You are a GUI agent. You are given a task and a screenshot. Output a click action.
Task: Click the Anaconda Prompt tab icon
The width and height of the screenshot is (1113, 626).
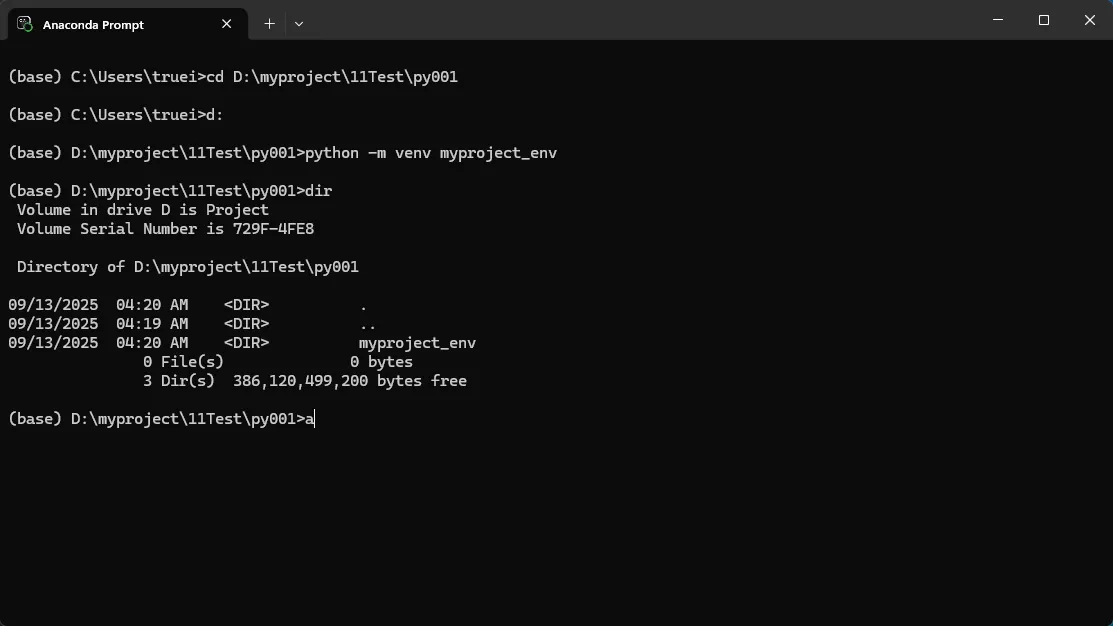pos(25,23)
